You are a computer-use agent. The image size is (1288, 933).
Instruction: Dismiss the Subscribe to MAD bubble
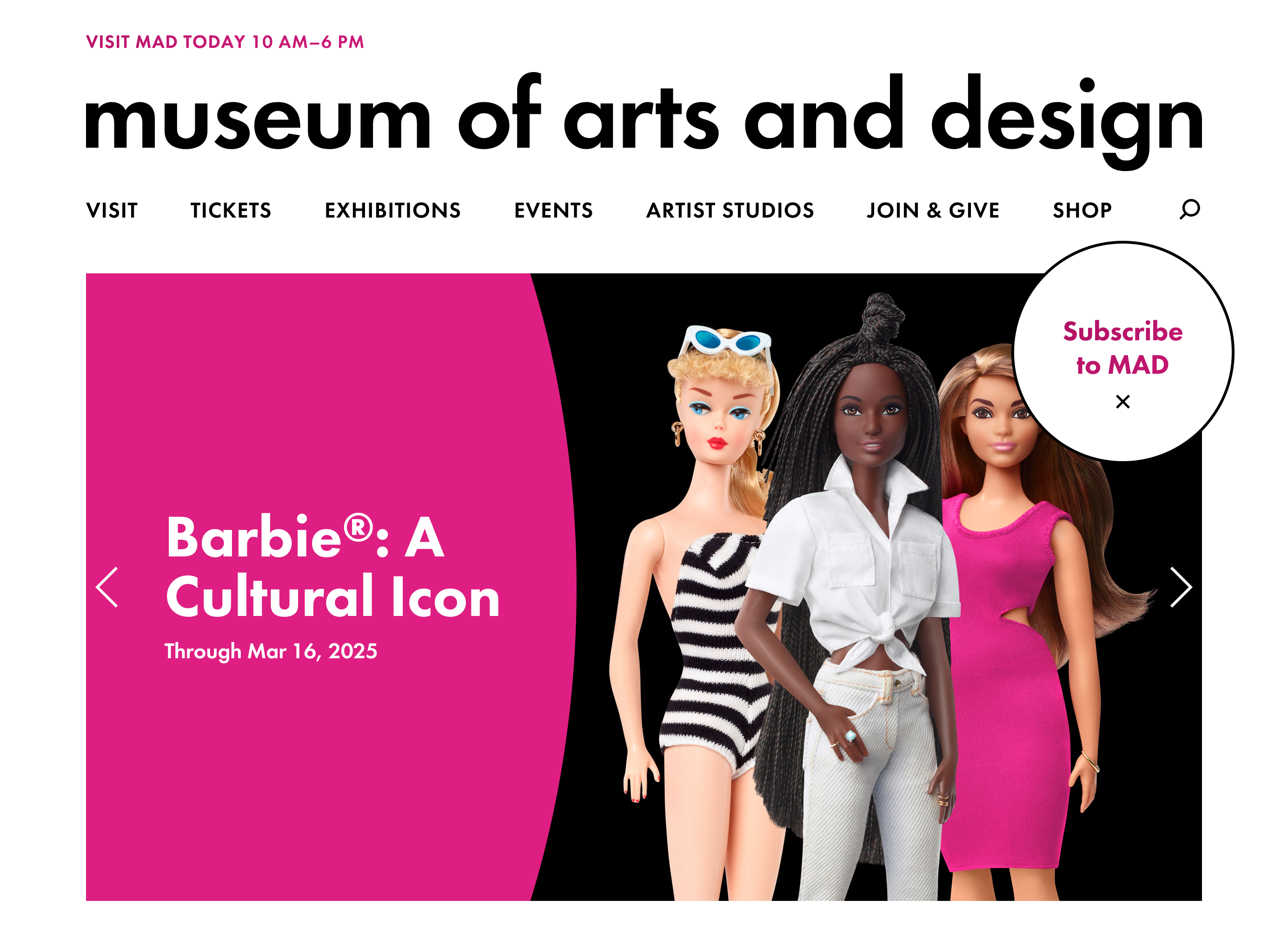pyautogui.click(x=1122, y=402)
